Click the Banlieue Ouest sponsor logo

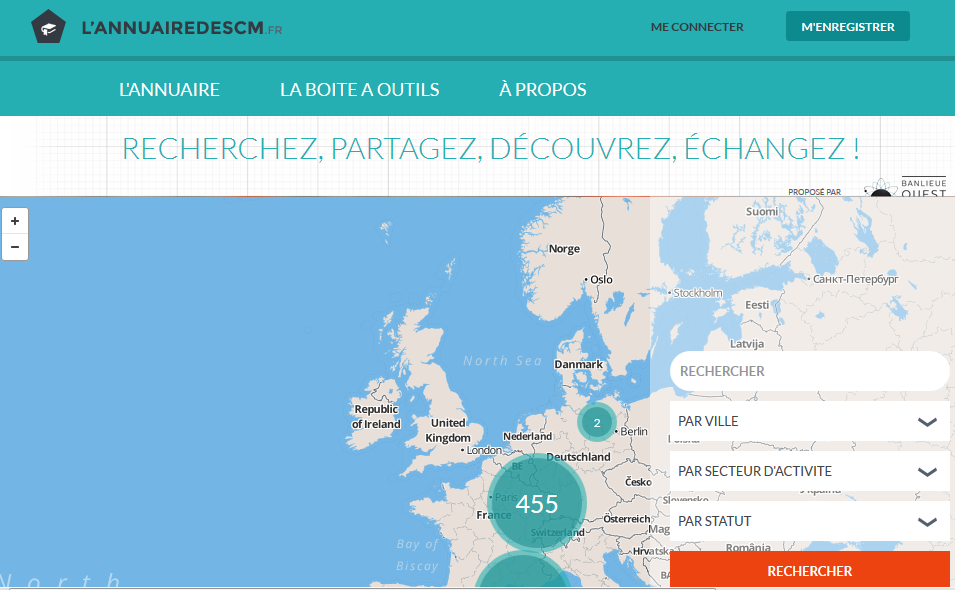[x=906, y=187]
